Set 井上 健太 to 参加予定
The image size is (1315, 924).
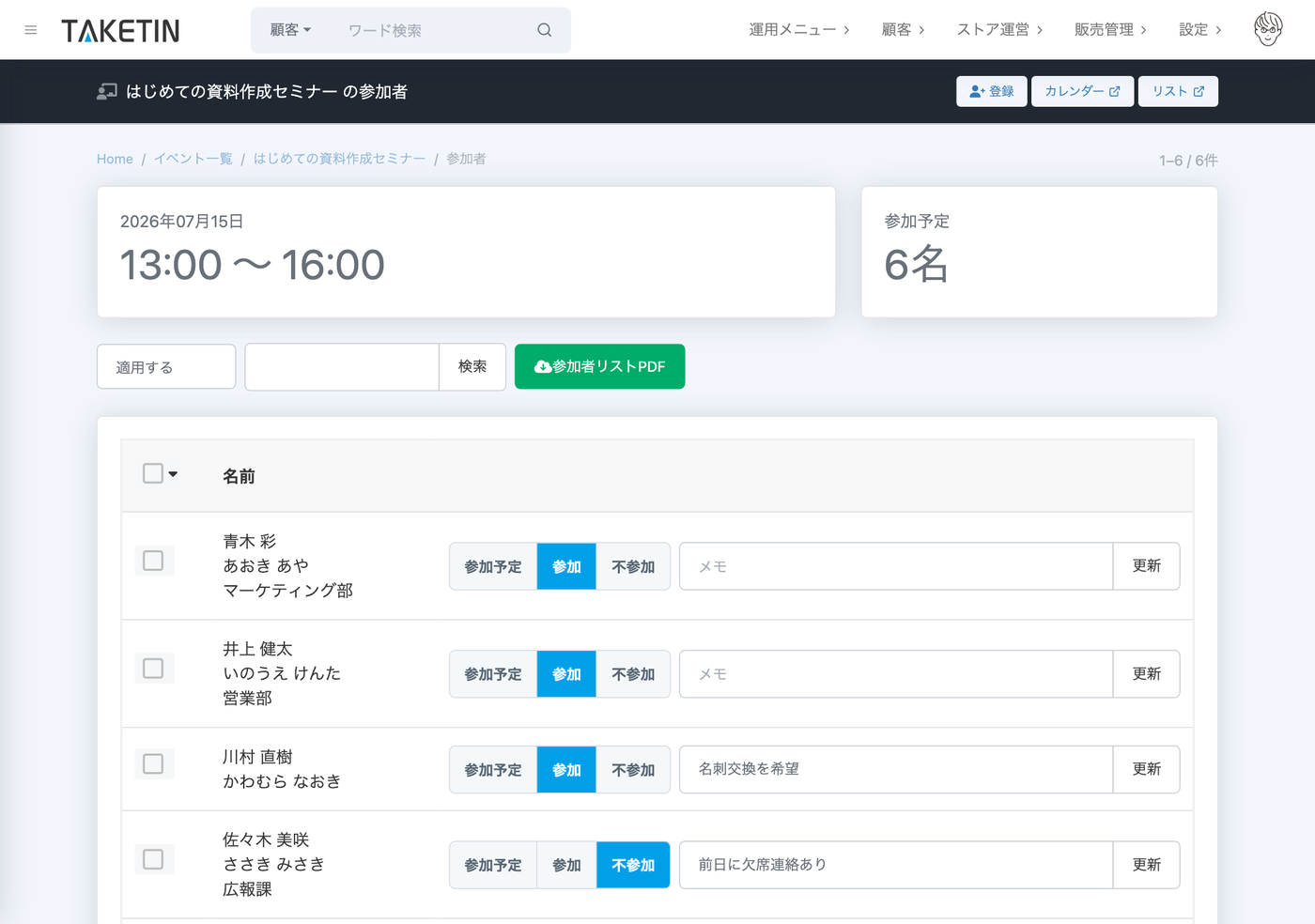point(493,674)
